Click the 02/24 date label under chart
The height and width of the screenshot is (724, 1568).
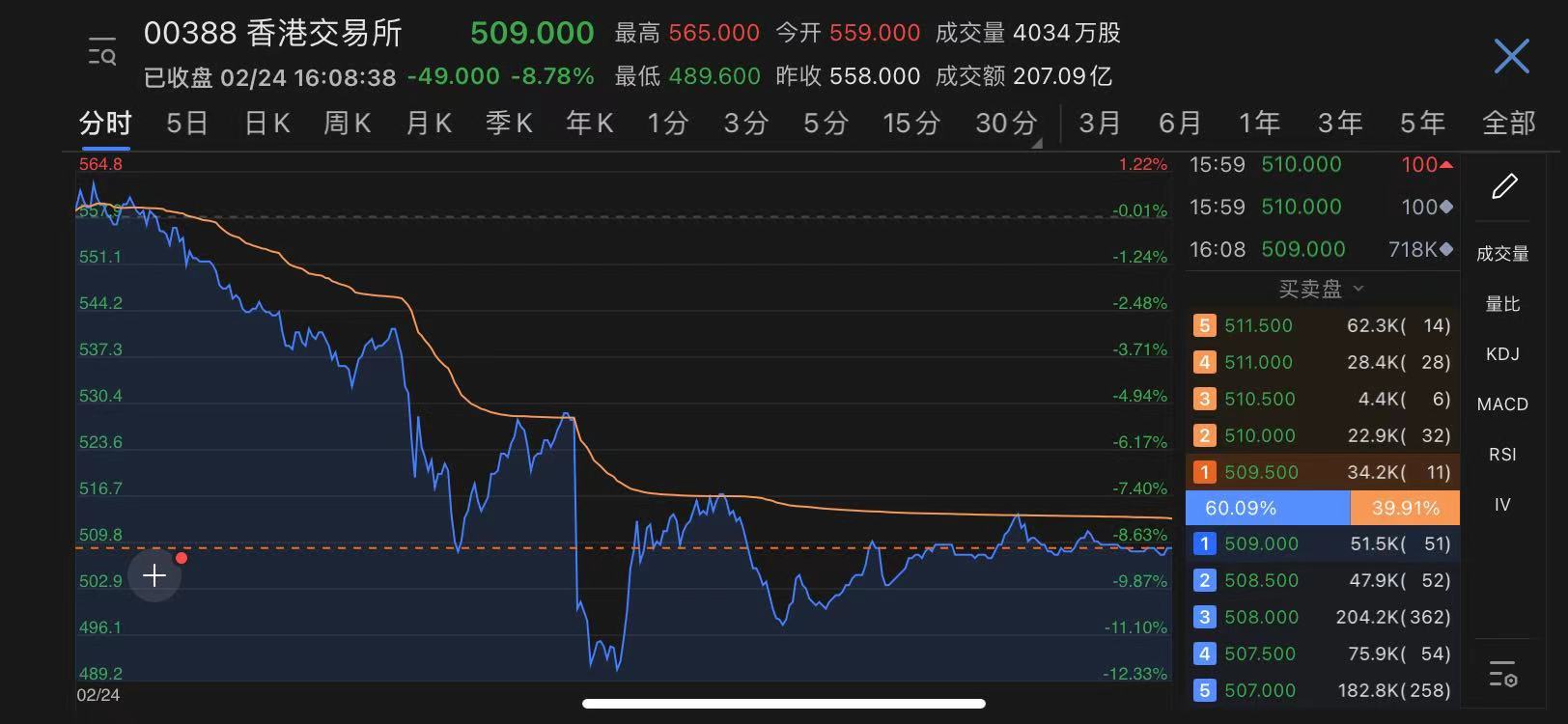click(x=98, y=695)
